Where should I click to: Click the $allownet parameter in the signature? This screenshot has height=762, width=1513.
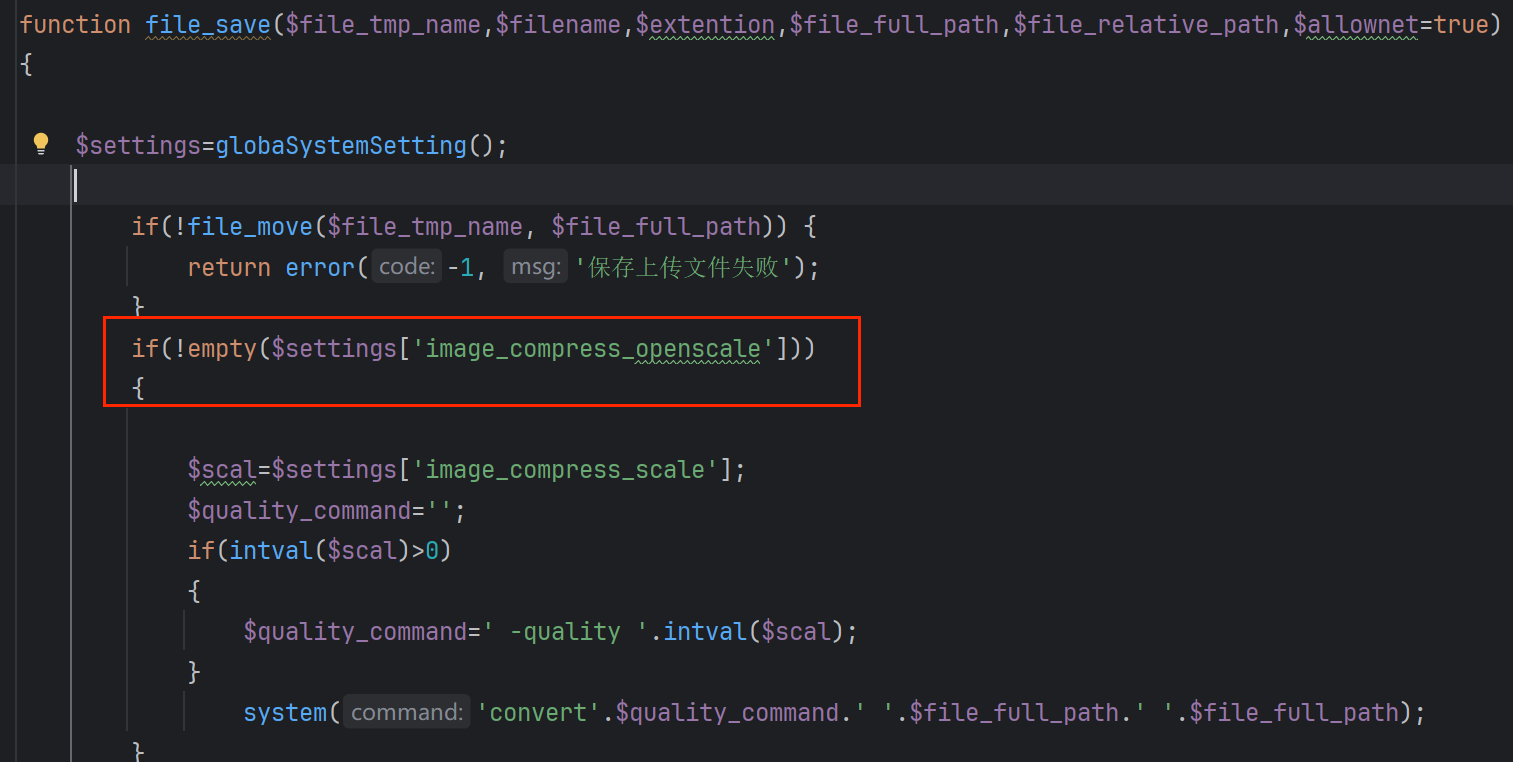pos(1357,25)
